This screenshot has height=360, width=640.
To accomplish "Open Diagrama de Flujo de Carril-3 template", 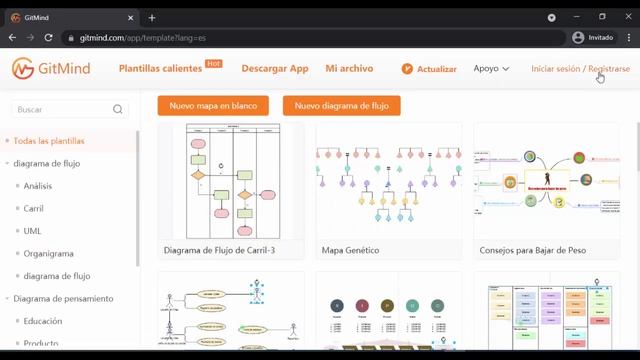I will [x=231, y=191].
